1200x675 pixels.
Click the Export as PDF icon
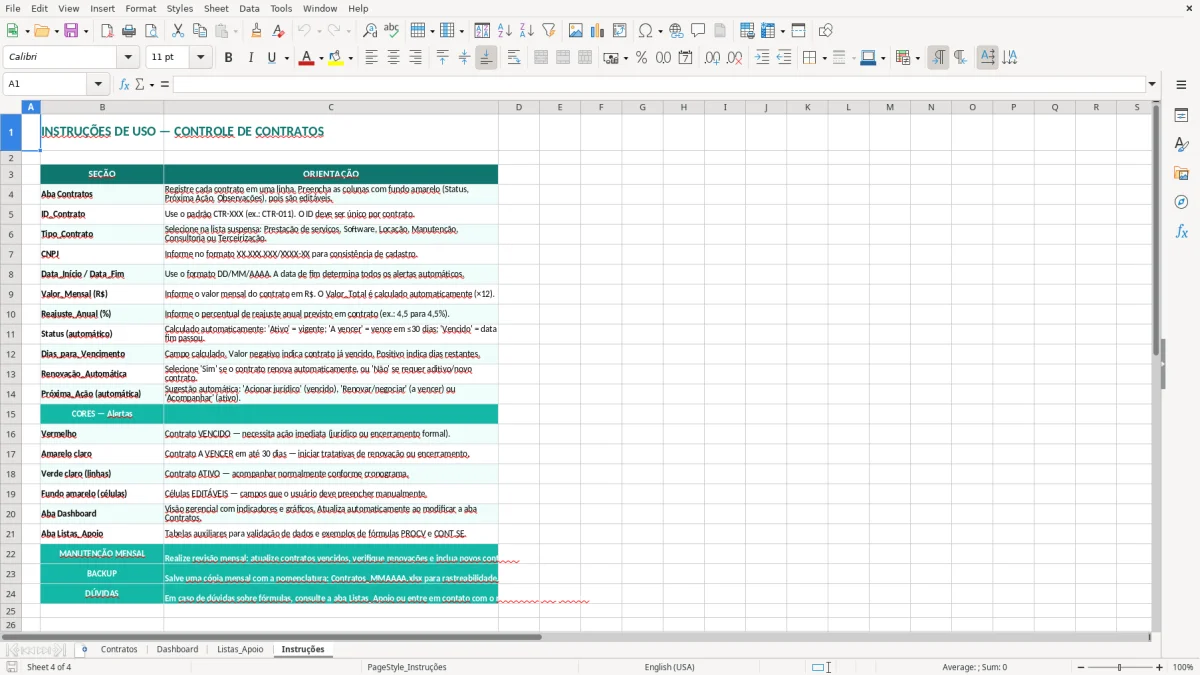[x=106, y=31]
